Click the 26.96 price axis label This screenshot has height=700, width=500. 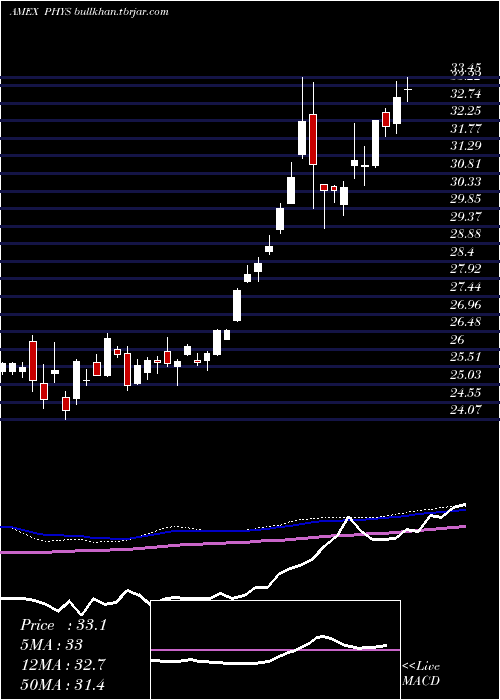(466, 305)
